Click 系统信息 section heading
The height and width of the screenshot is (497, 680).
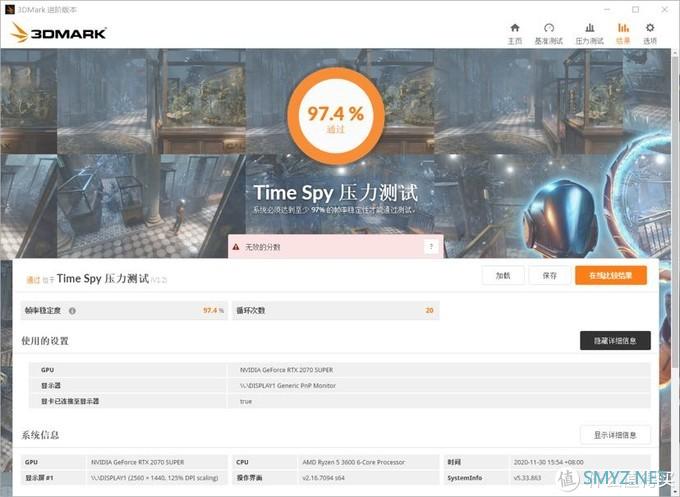click(x=40, y=435)
